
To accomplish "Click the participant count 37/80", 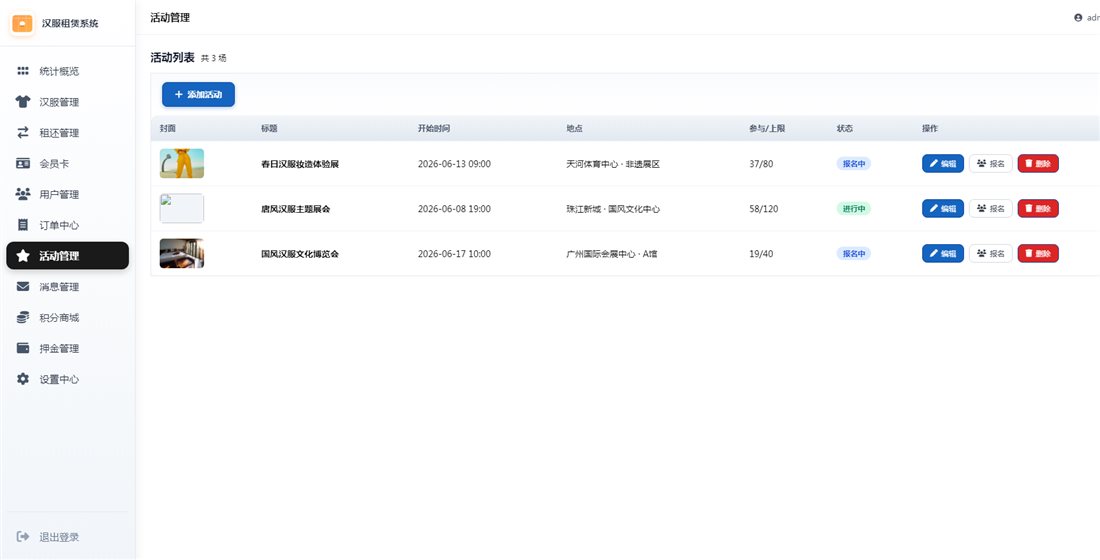I will pos(761,164).
